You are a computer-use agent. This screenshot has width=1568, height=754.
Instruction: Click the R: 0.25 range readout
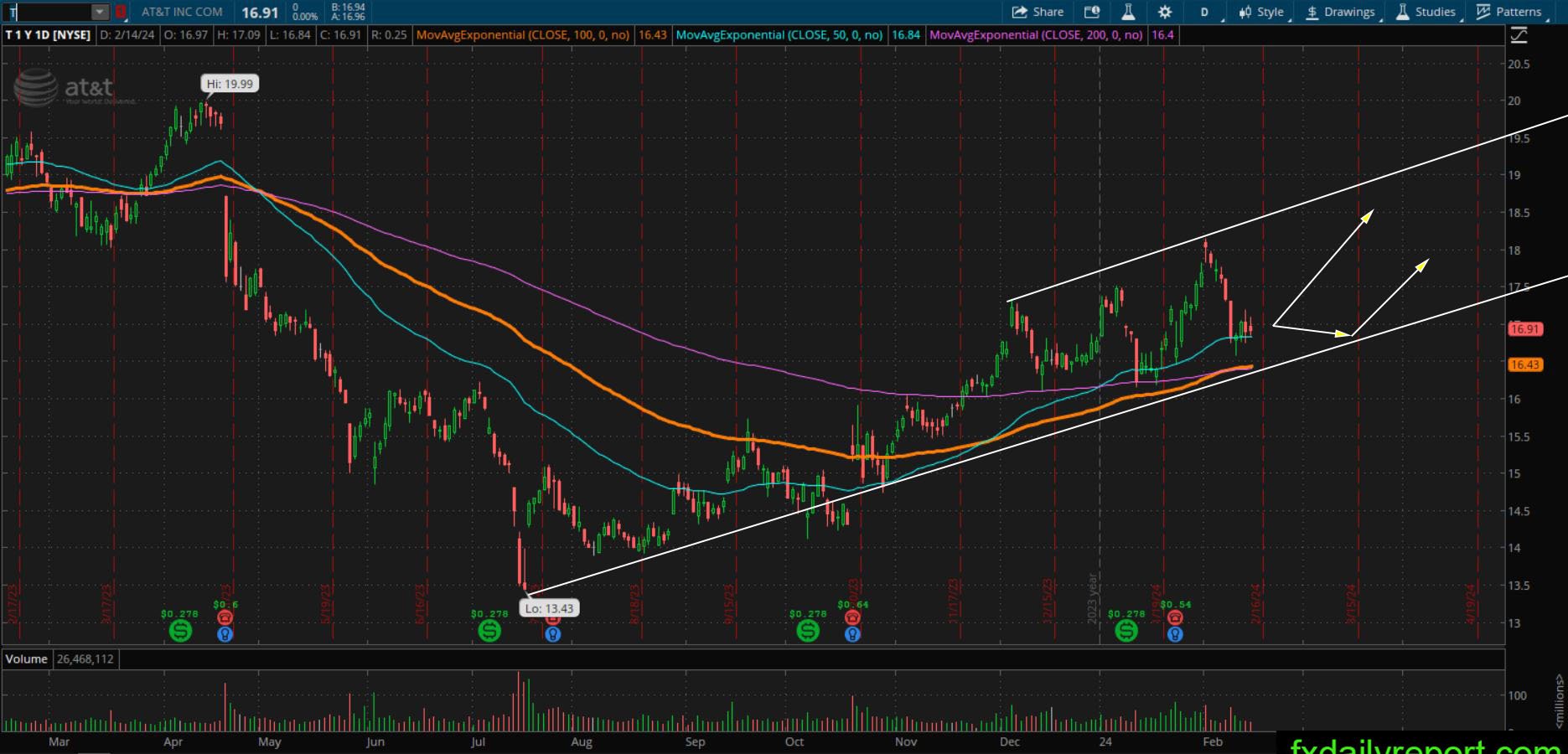click(x=389, y=35)
